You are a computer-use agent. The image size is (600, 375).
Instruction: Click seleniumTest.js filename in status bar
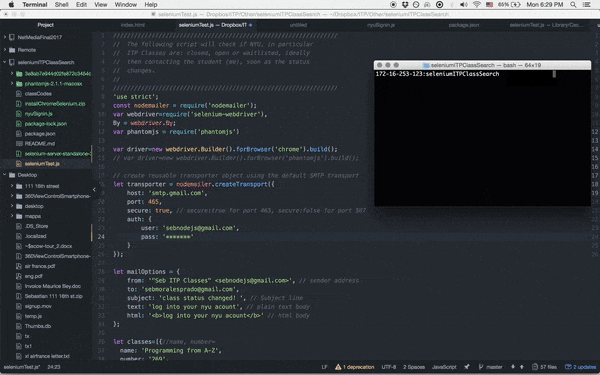(22, 367)
